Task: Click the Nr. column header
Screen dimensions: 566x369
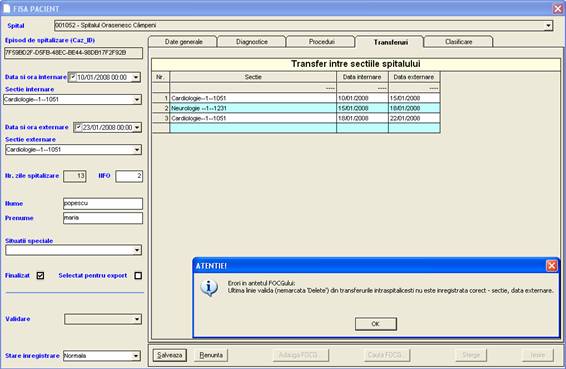Action: 161,77
